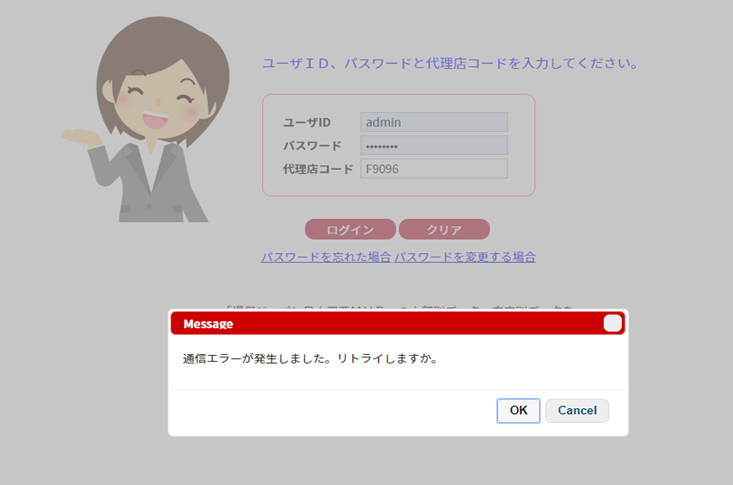
Task: Click the ユーザID label
Action: (x=306, y=122)
